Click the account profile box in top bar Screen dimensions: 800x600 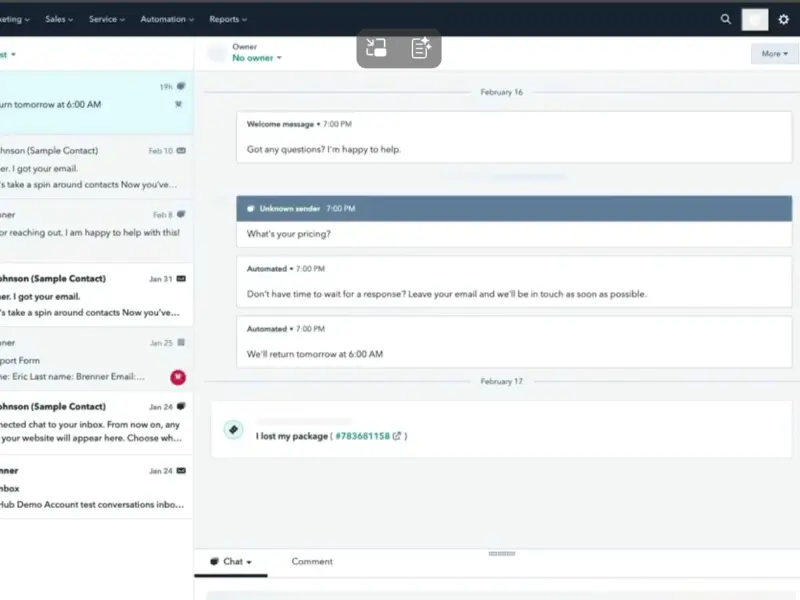(755, 19)
